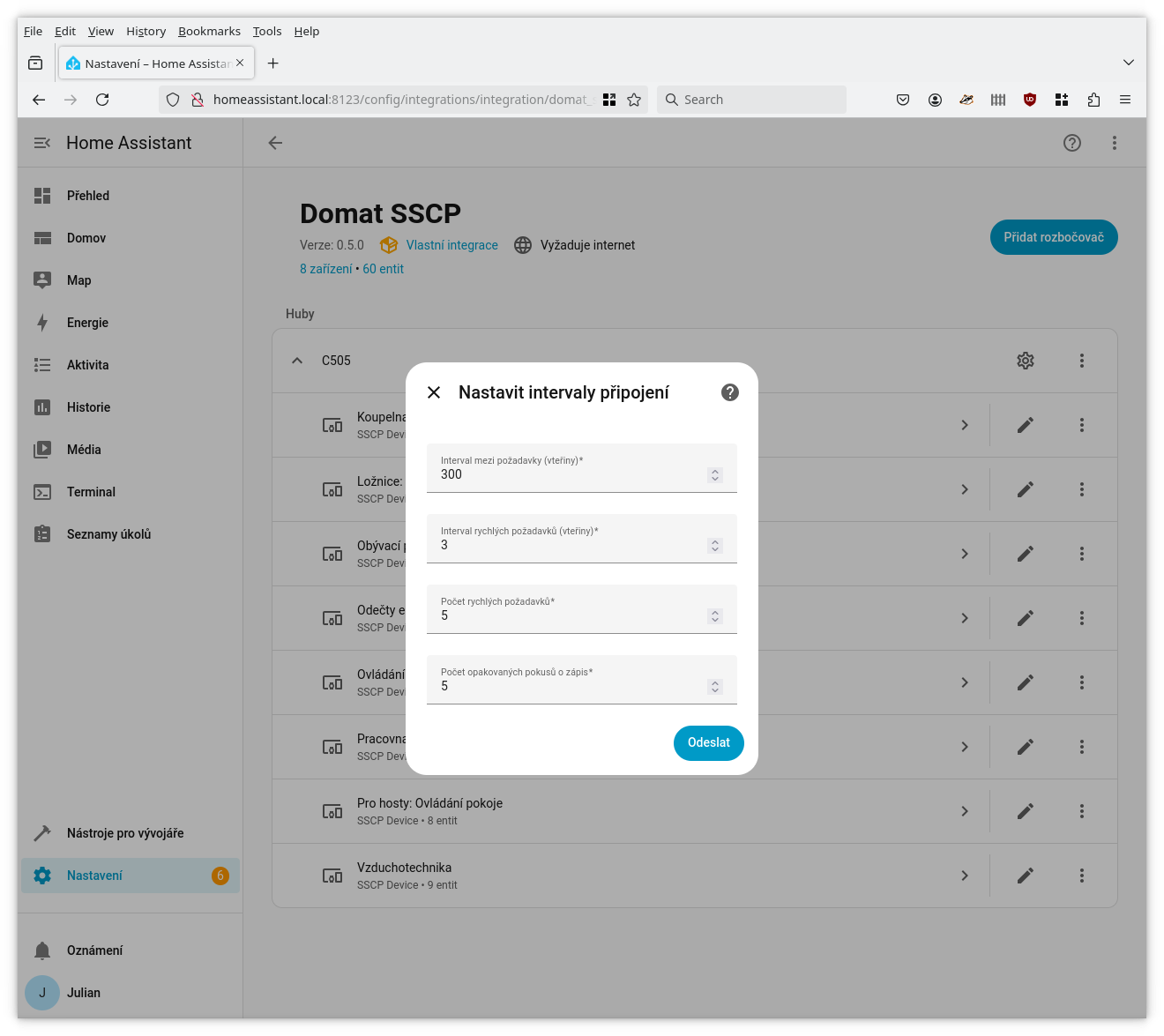The height and width of the screenshot is (1036, 1164).
Task: Open the Firefox Tools menu
Action: (x=267, y=31)
